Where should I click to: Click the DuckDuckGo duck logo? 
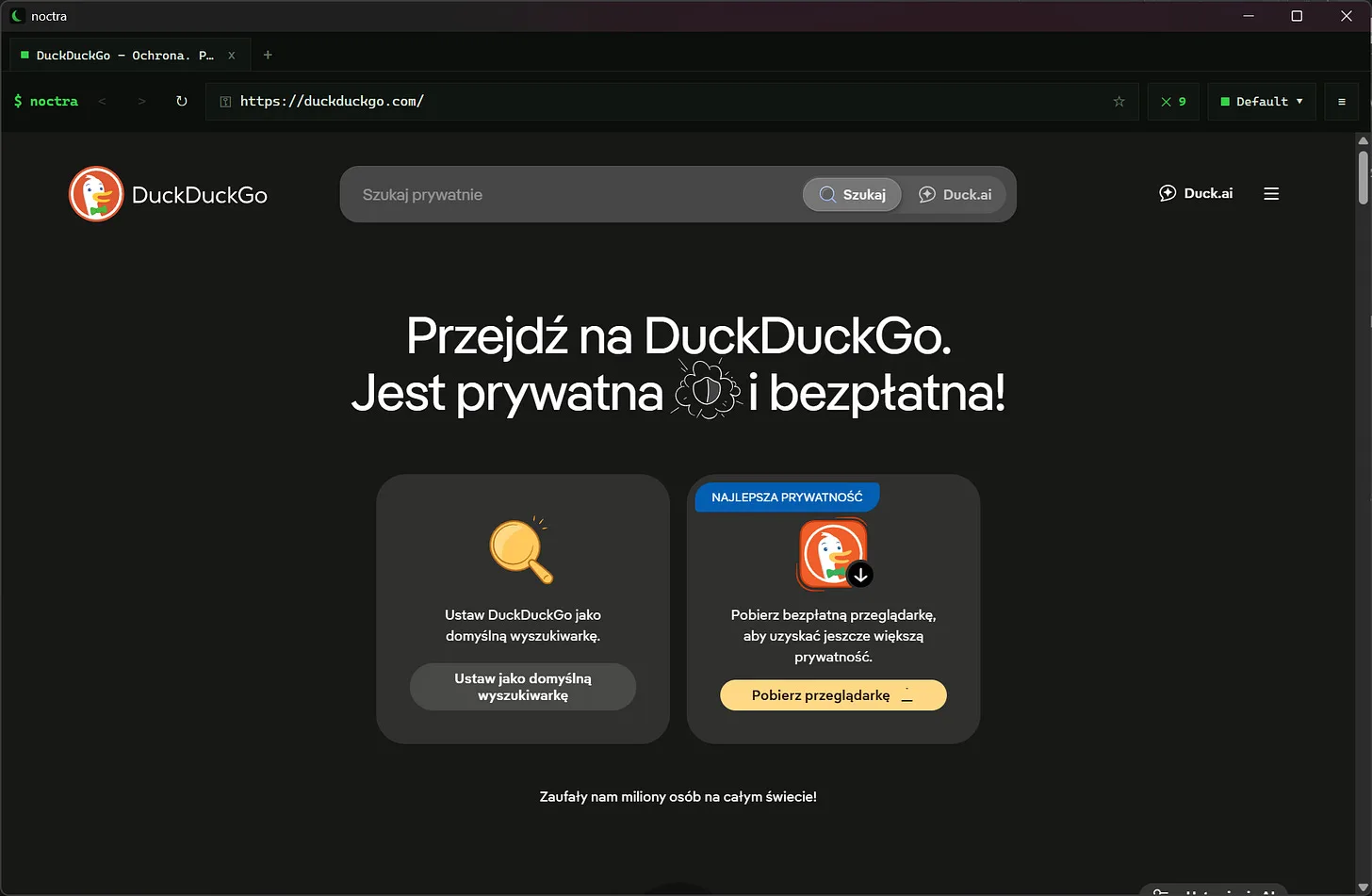point(96,194)
